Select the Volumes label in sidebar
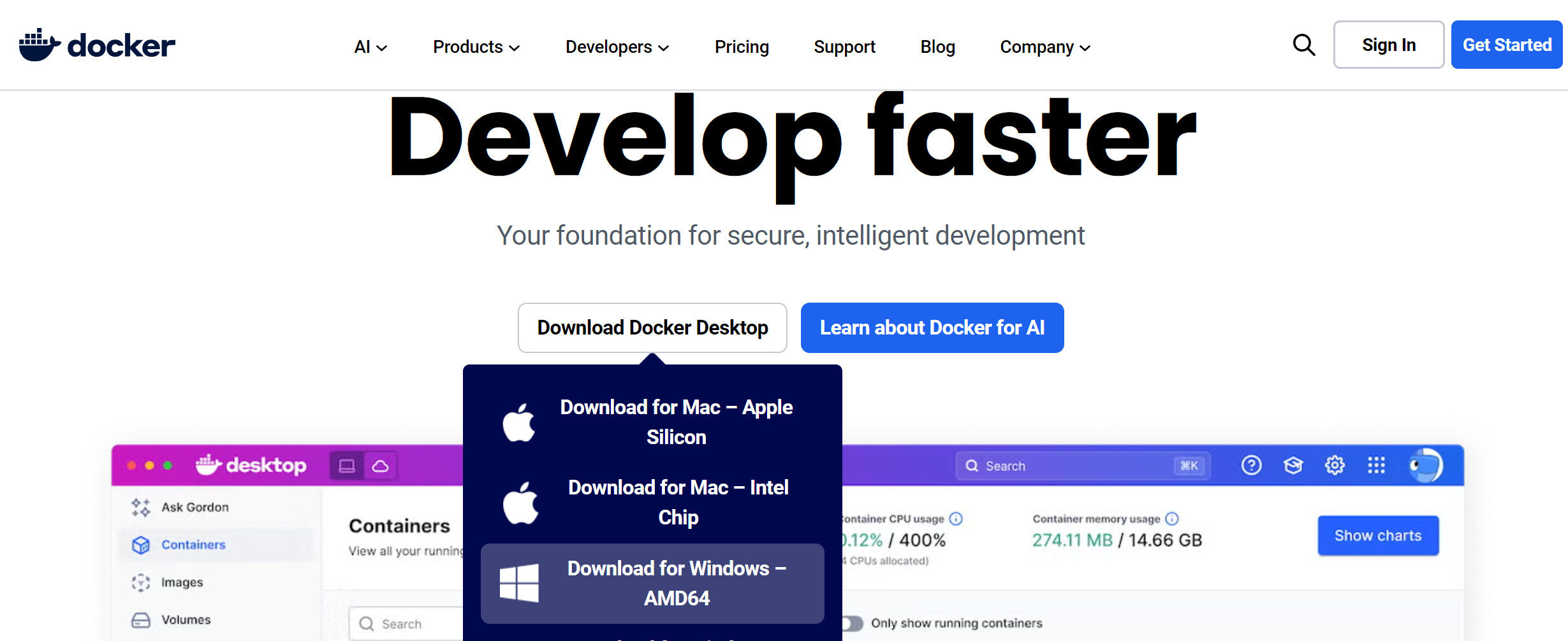The image size is (1568, 641). coord(186,620)
